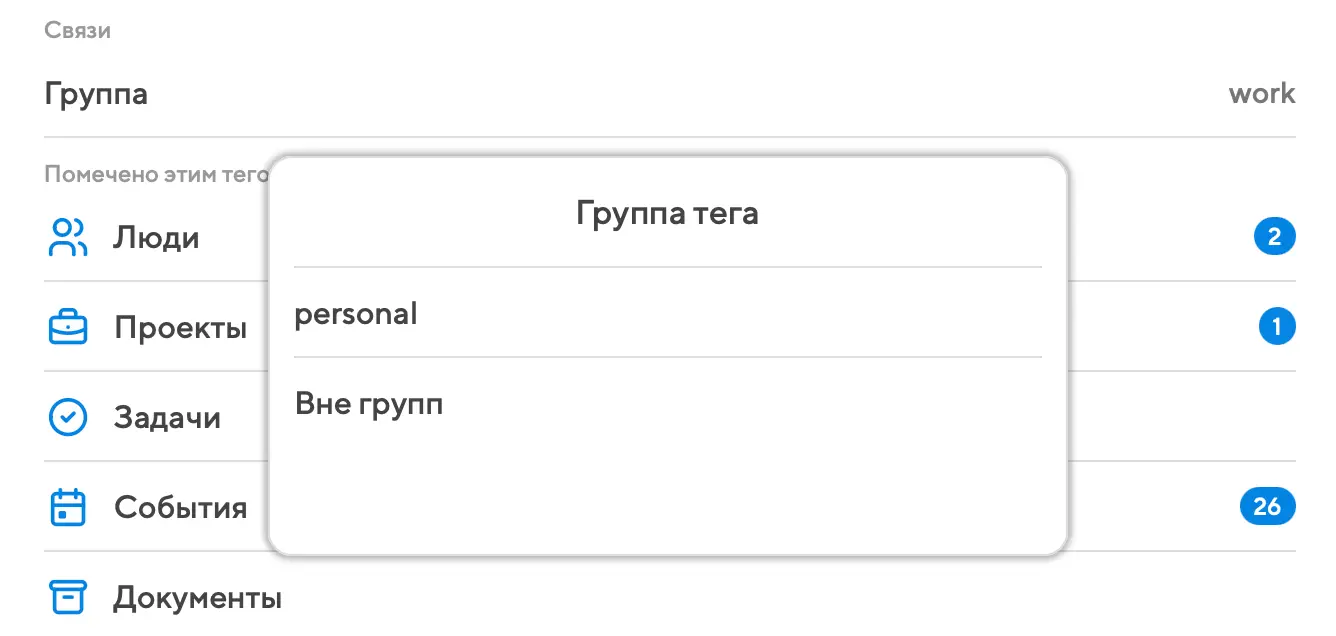The image size is (1336, 636).
Task: Open the Документы section
Action: [197, 598]
